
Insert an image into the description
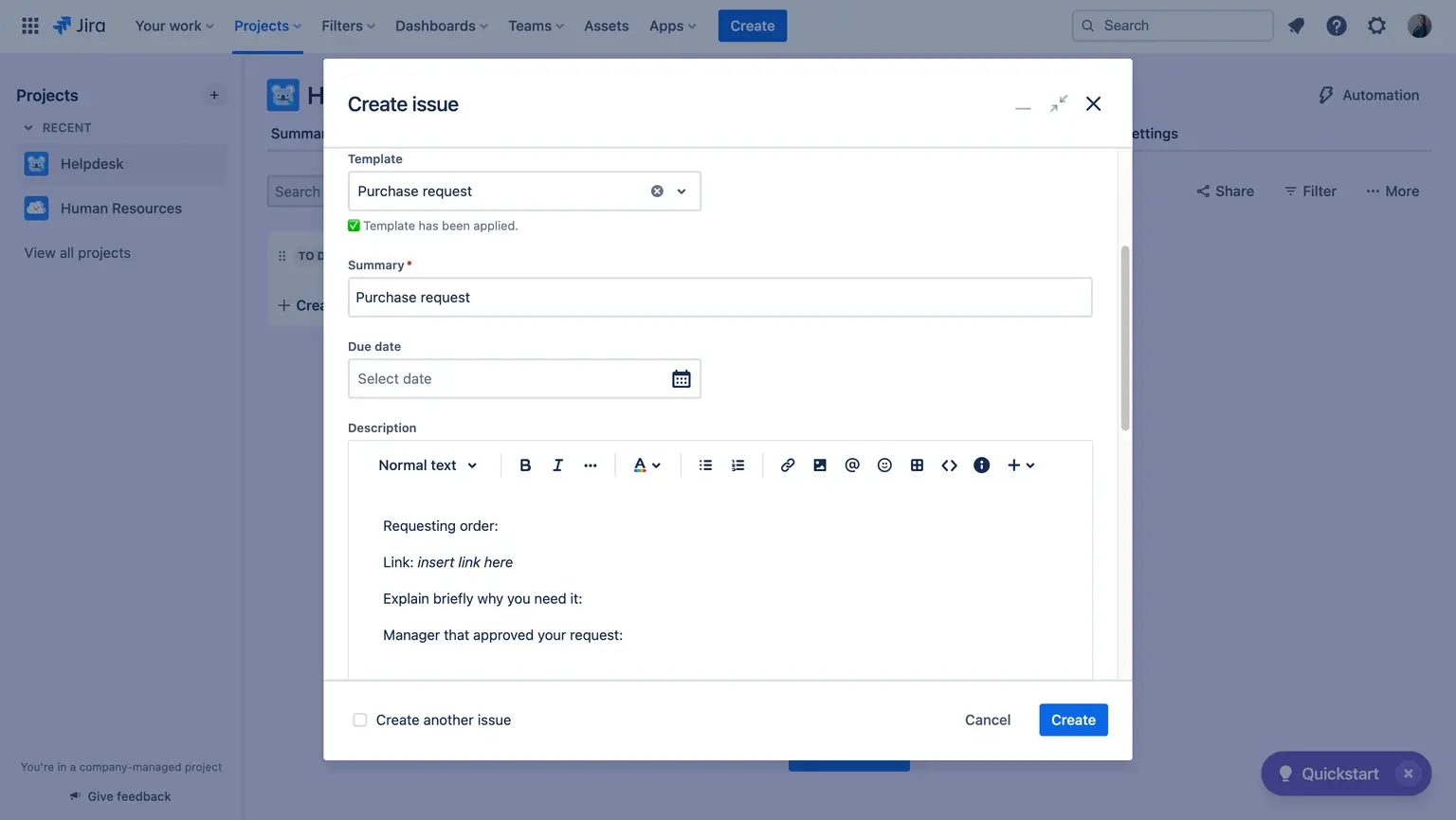click(820, 465)
